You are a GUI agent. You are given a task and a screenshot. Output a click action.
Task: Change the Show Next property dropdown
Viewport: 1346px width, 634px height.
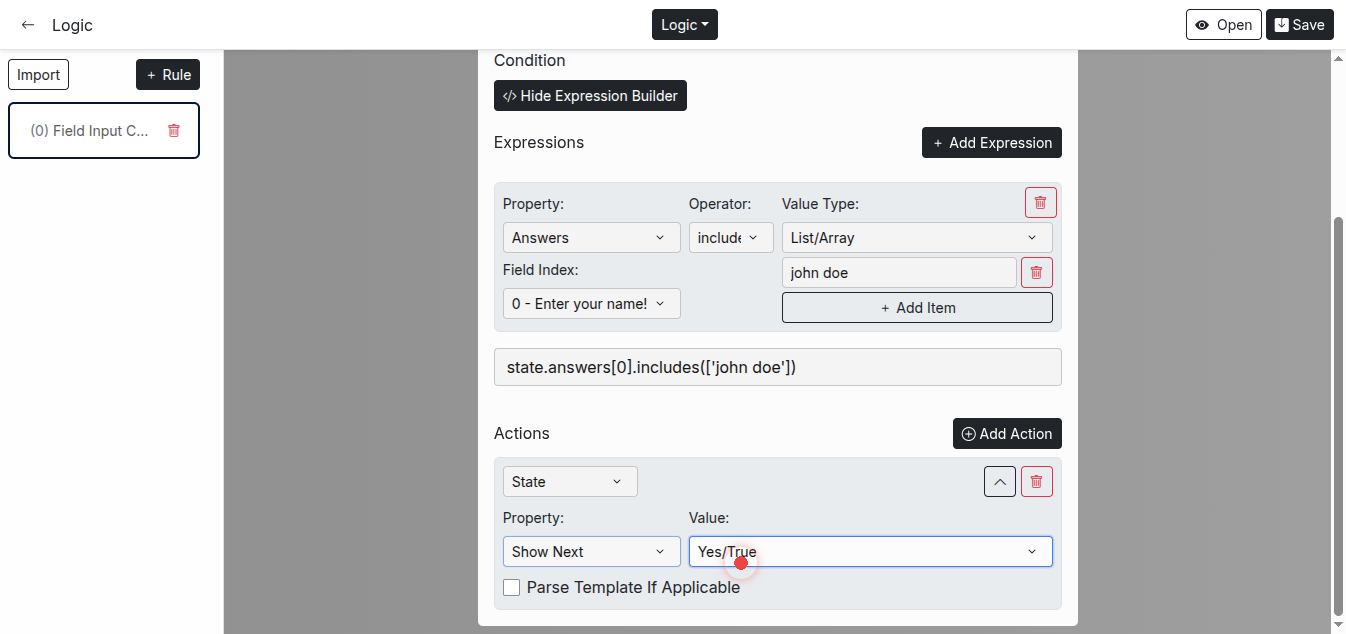tap(591, 552)
